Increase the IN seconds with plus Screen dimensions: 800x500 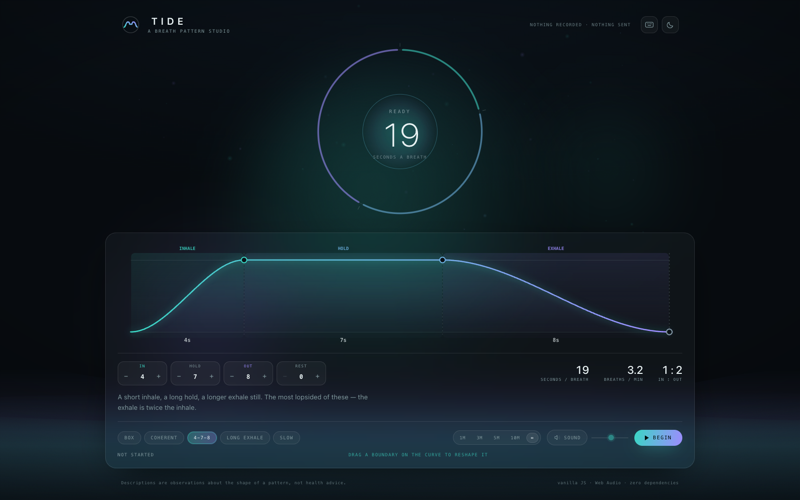coord(158,377)
